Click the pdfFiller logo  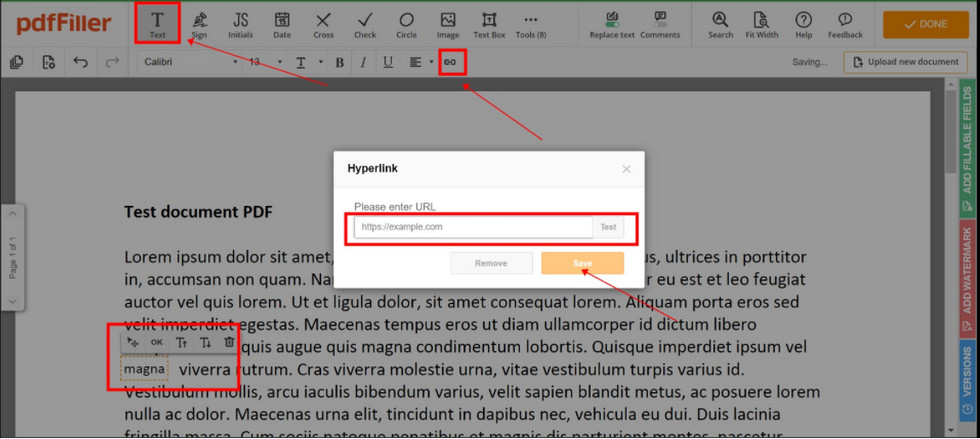(x=64, y=24)
